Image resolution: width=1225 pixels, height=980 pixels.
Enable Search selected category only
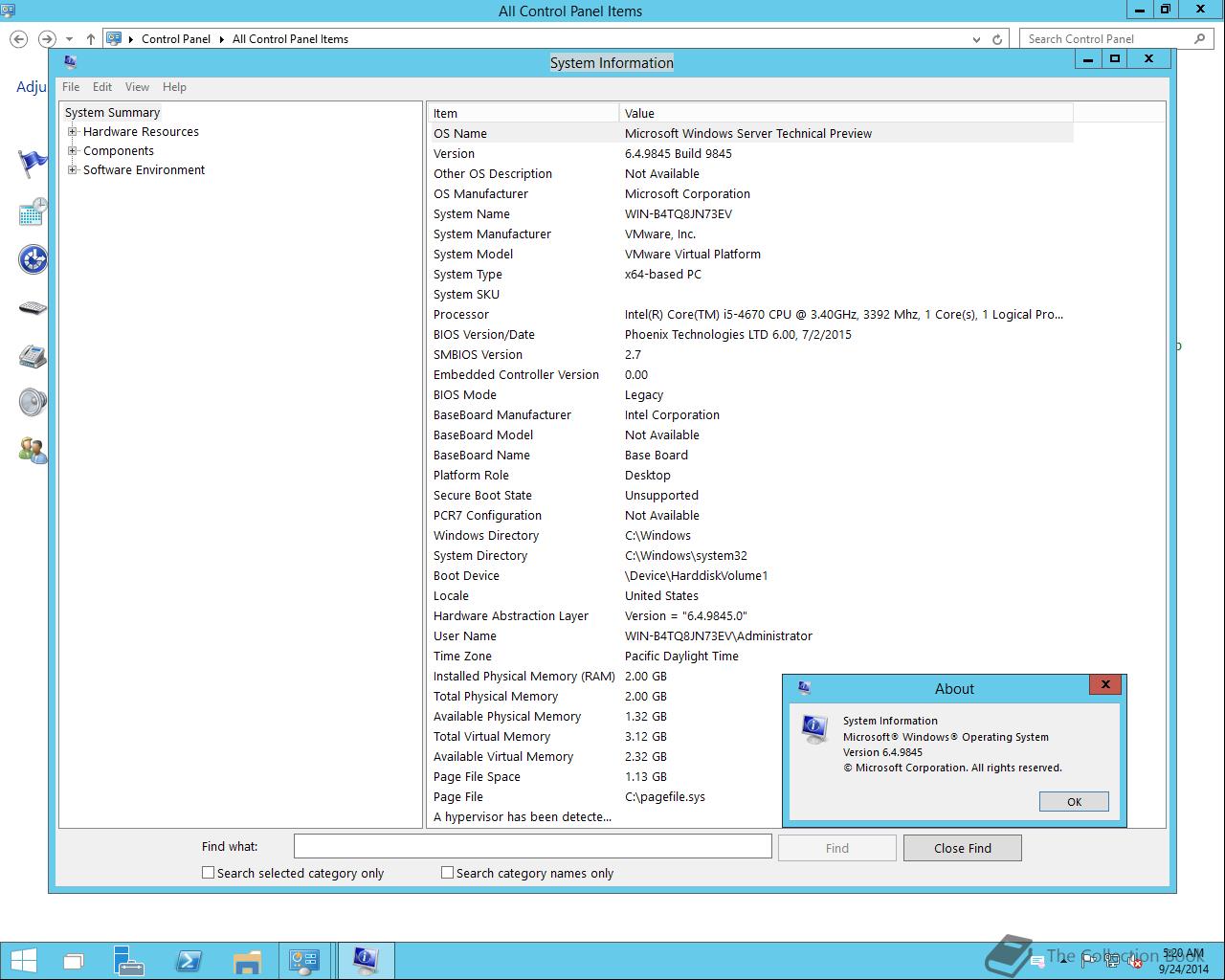point(208,873)
